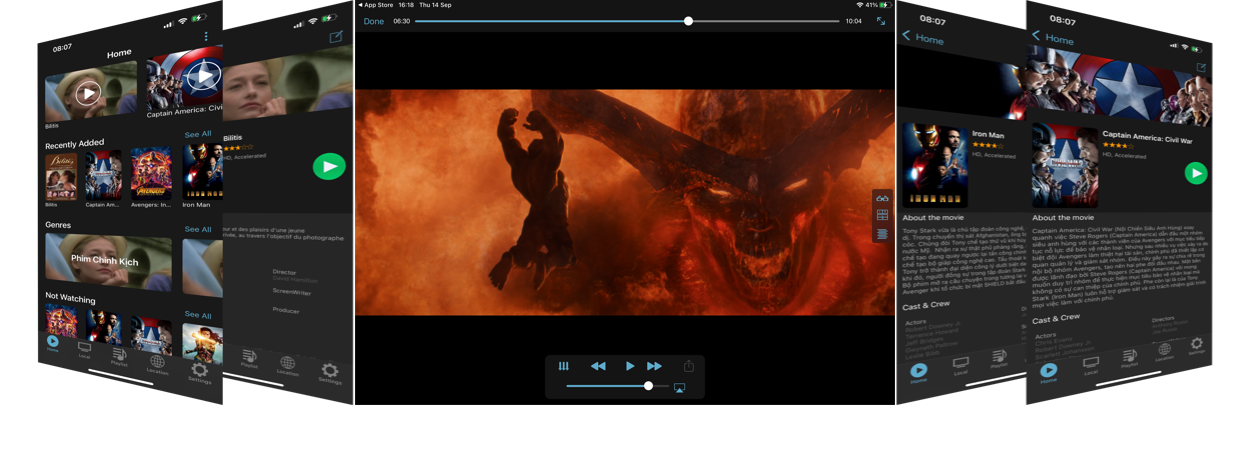The image size is (1250, 450).
Task: Toggle fullscreen with the top-right expand arrows
Action: coord(881,21)
